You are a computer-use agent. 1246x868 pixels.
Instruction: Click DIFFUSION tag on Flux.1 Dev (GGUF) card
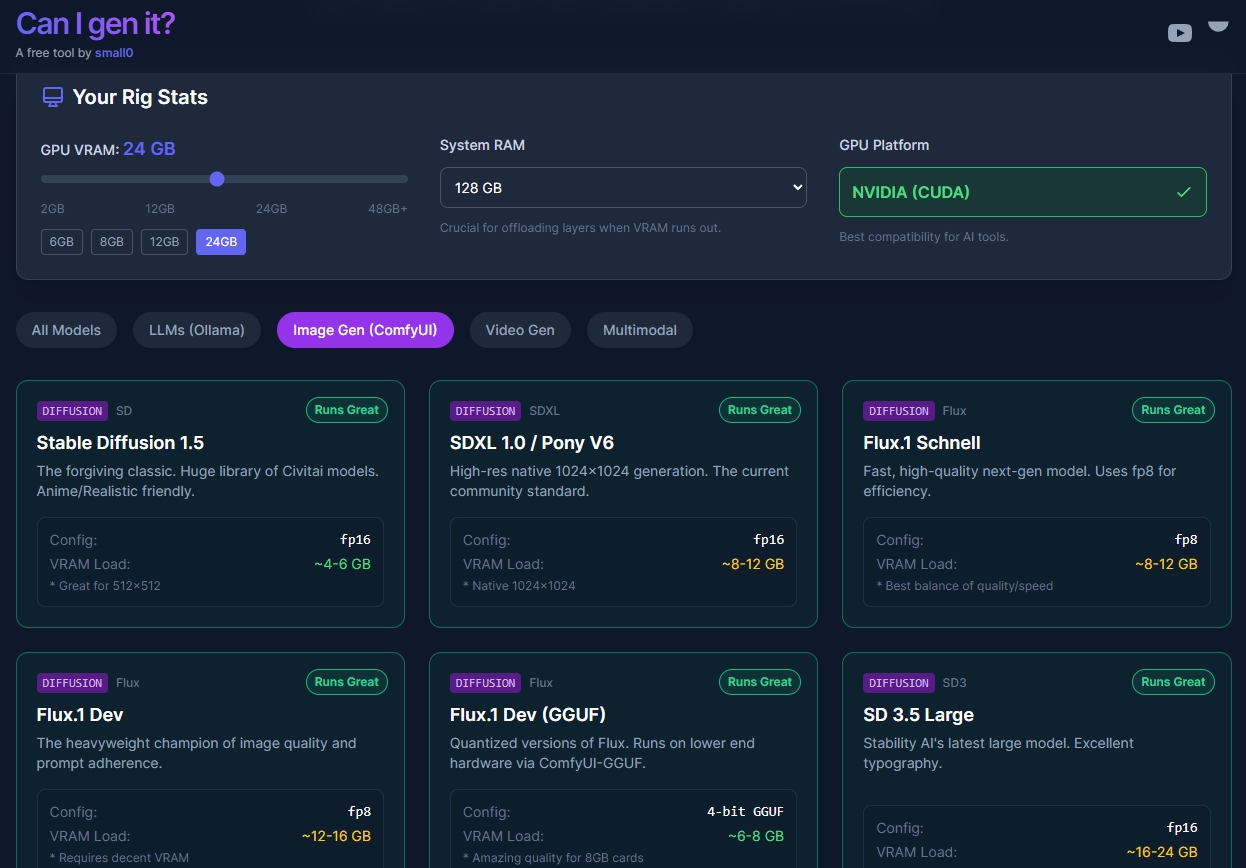[485, 683]
